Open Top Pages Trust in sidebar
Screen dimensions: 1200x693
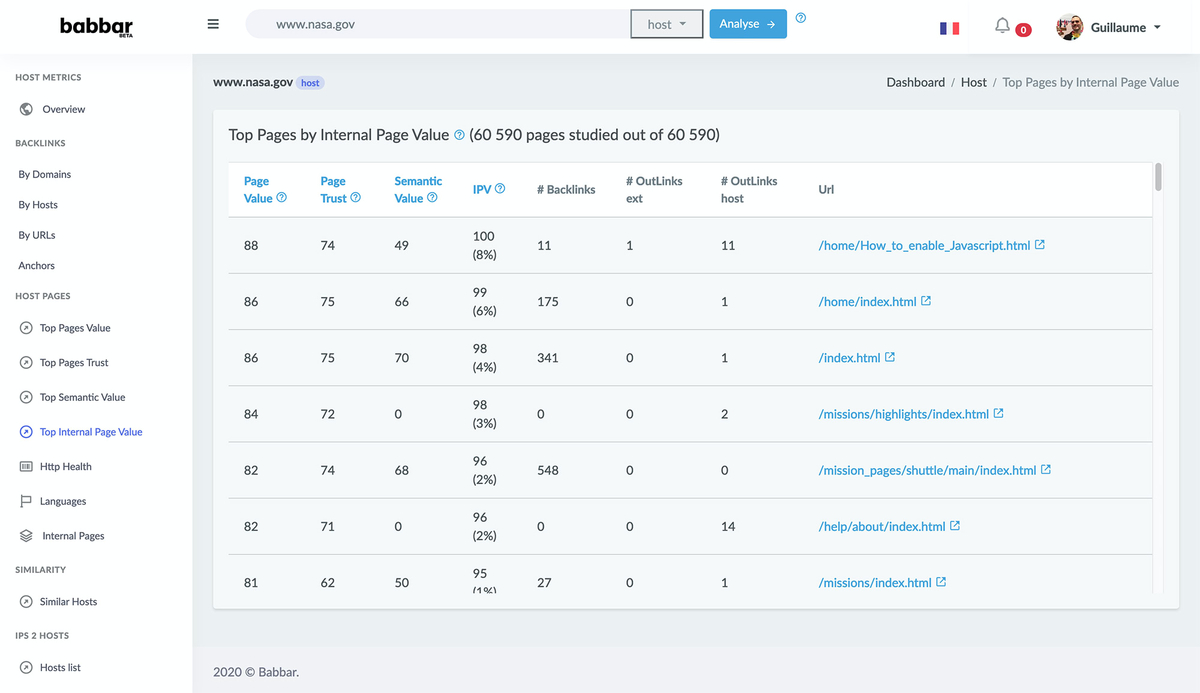point(74,363)
